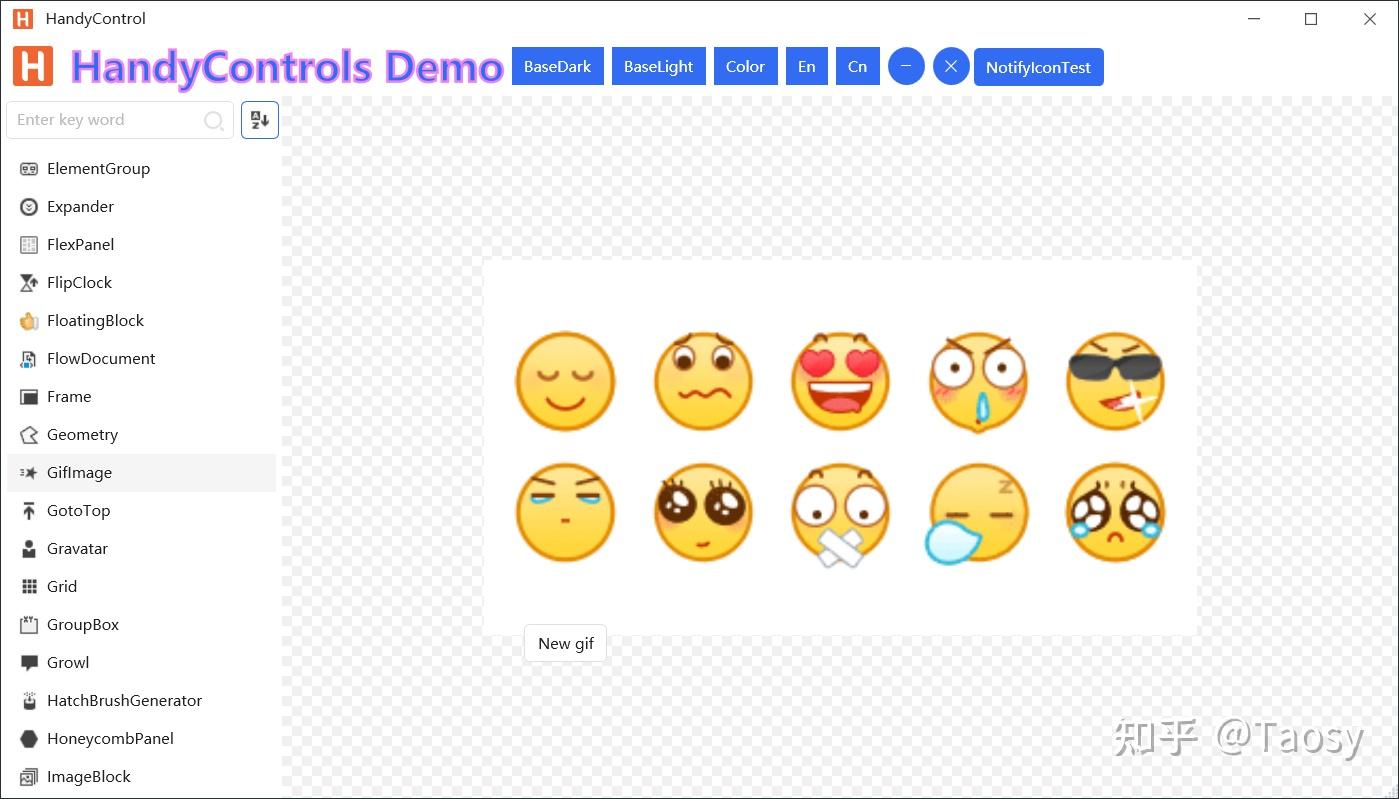This screenshot has height=799, width=1399.
Task: Click the angry runny-nose emoji
Action: pyautogui.click(x=978, y=383)
